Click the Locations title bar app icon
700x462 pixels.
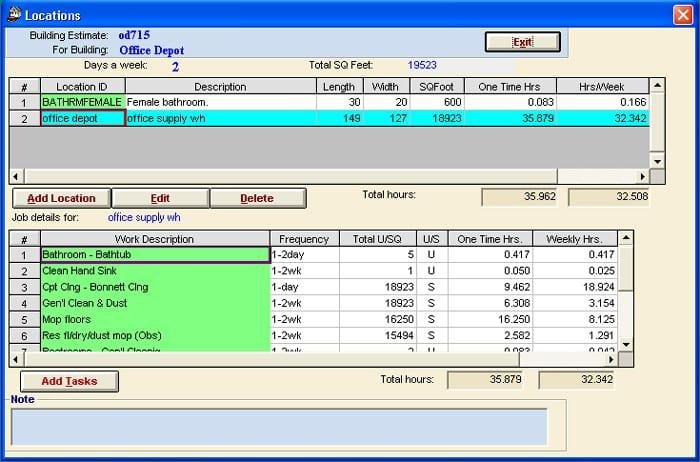tap(14, 14)
